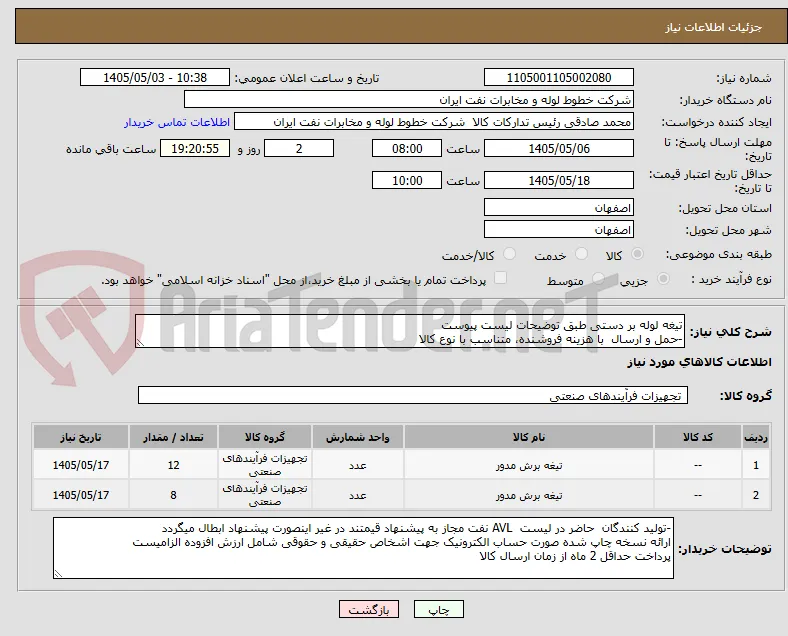Click the validity time field 10:00
The width and height of the screenshot is (788, 636).
coord(407,180)
